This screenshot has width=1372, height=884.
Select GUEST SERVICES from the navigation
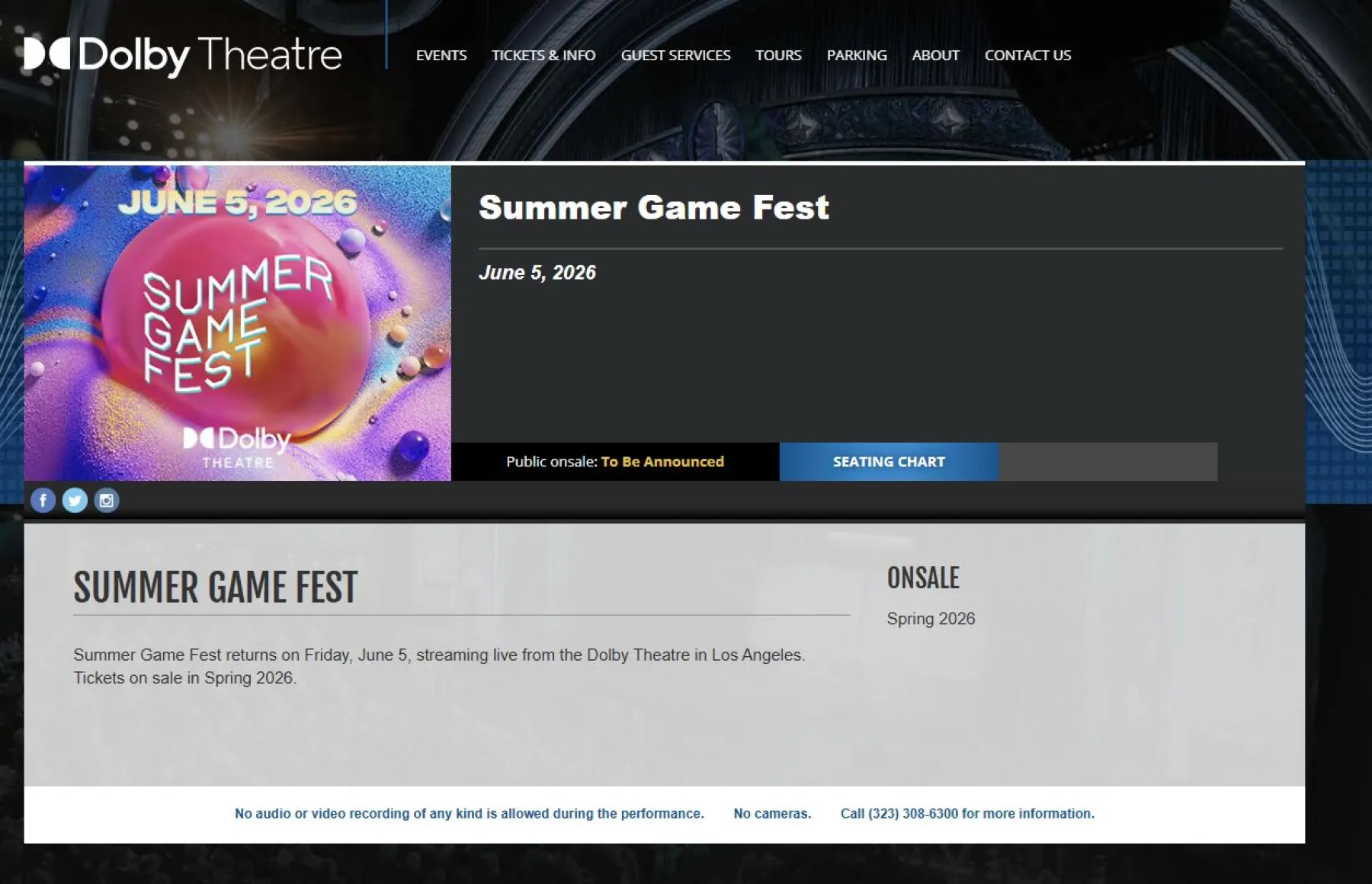(675, 55)
